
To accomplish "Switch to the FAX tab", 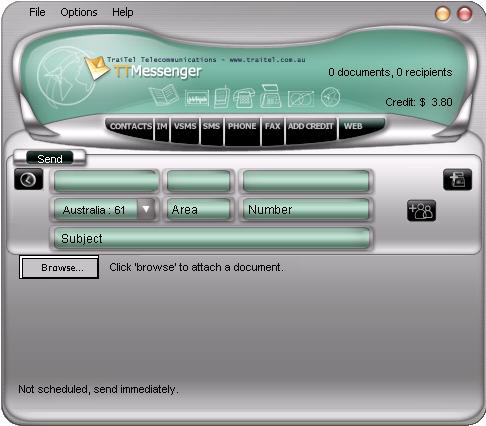I will point(273,126).
